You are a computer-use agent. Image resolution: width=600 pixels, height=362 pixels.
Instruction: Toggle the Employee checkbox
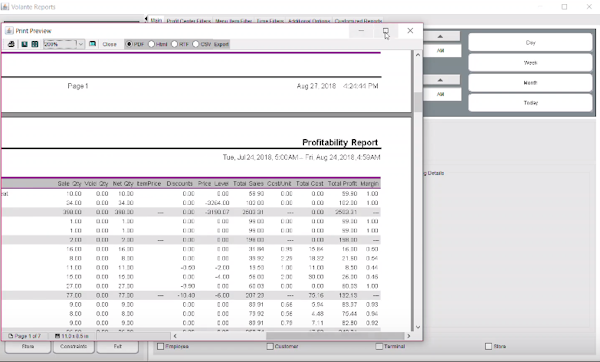tap(161, 346)
